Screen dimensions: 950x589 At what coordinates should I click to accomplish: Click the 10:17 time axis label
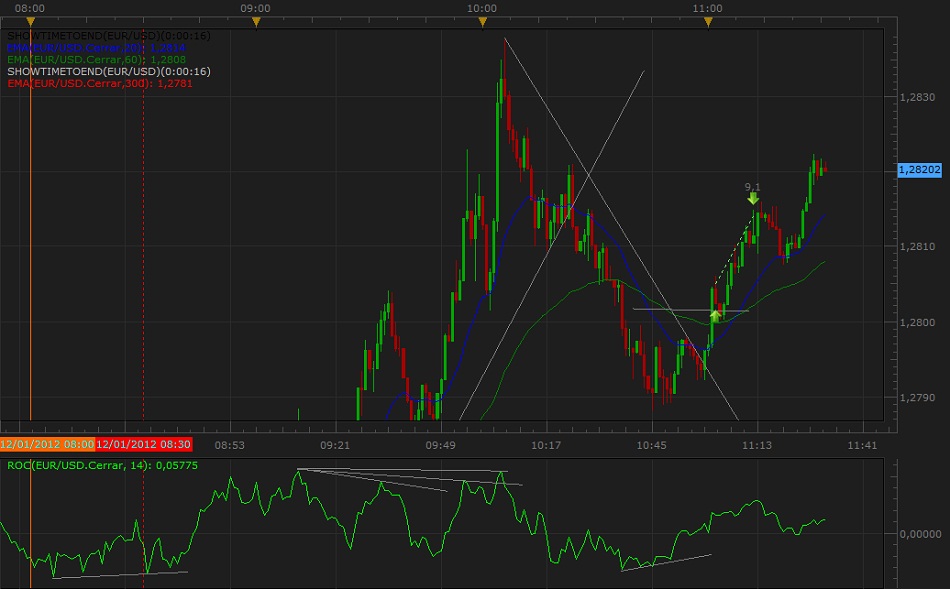pyautogui.click(x=546, y=445)
